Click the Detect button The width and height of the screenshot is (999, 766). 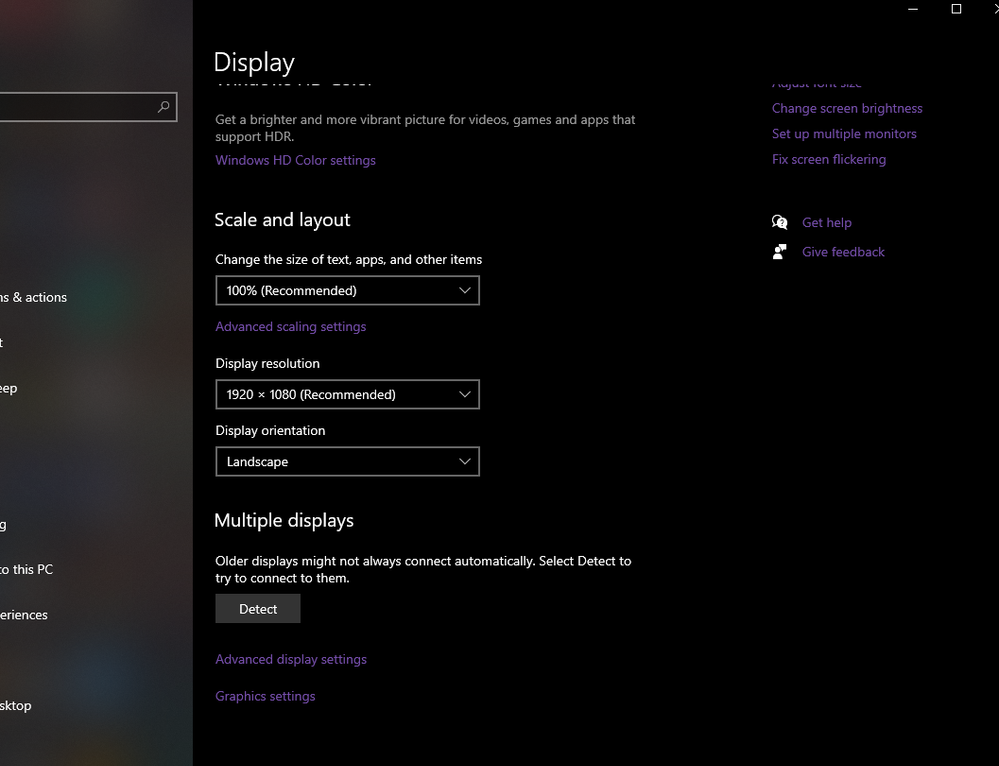click(257, 609)
